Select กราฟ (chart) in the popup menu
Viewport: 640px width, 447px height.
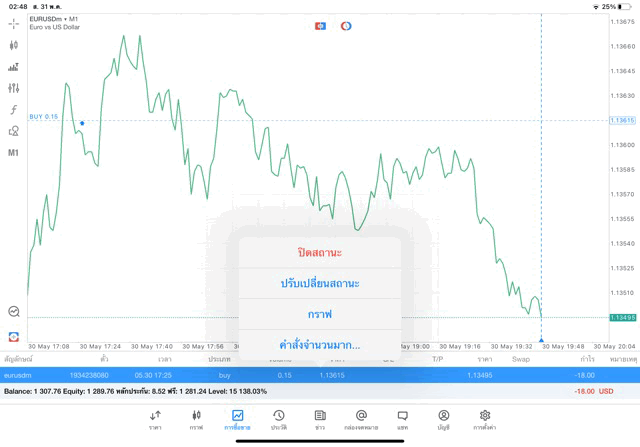coord(320,314)
